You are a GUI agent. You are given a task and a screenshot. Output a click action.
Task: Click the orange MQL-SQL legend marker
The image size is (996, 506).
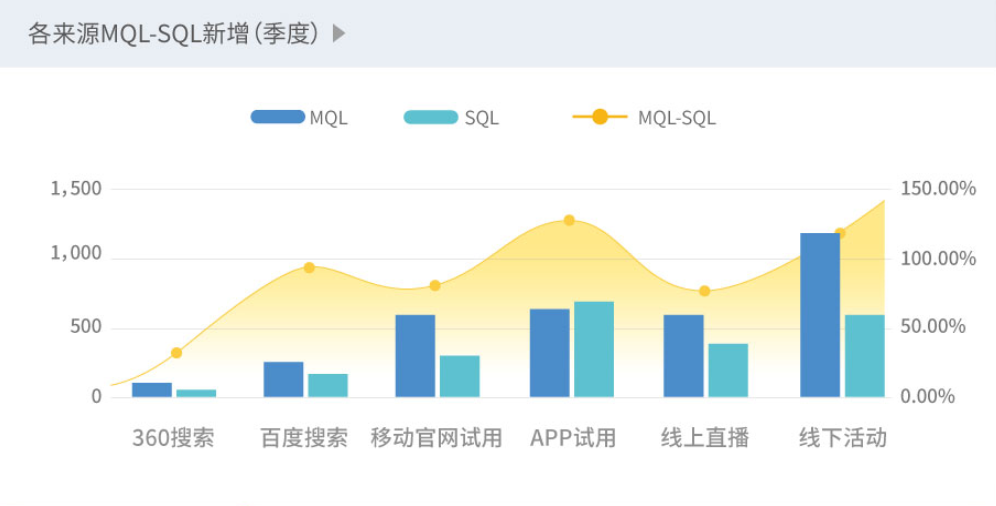pyautogui.click(x=600, y=117)
